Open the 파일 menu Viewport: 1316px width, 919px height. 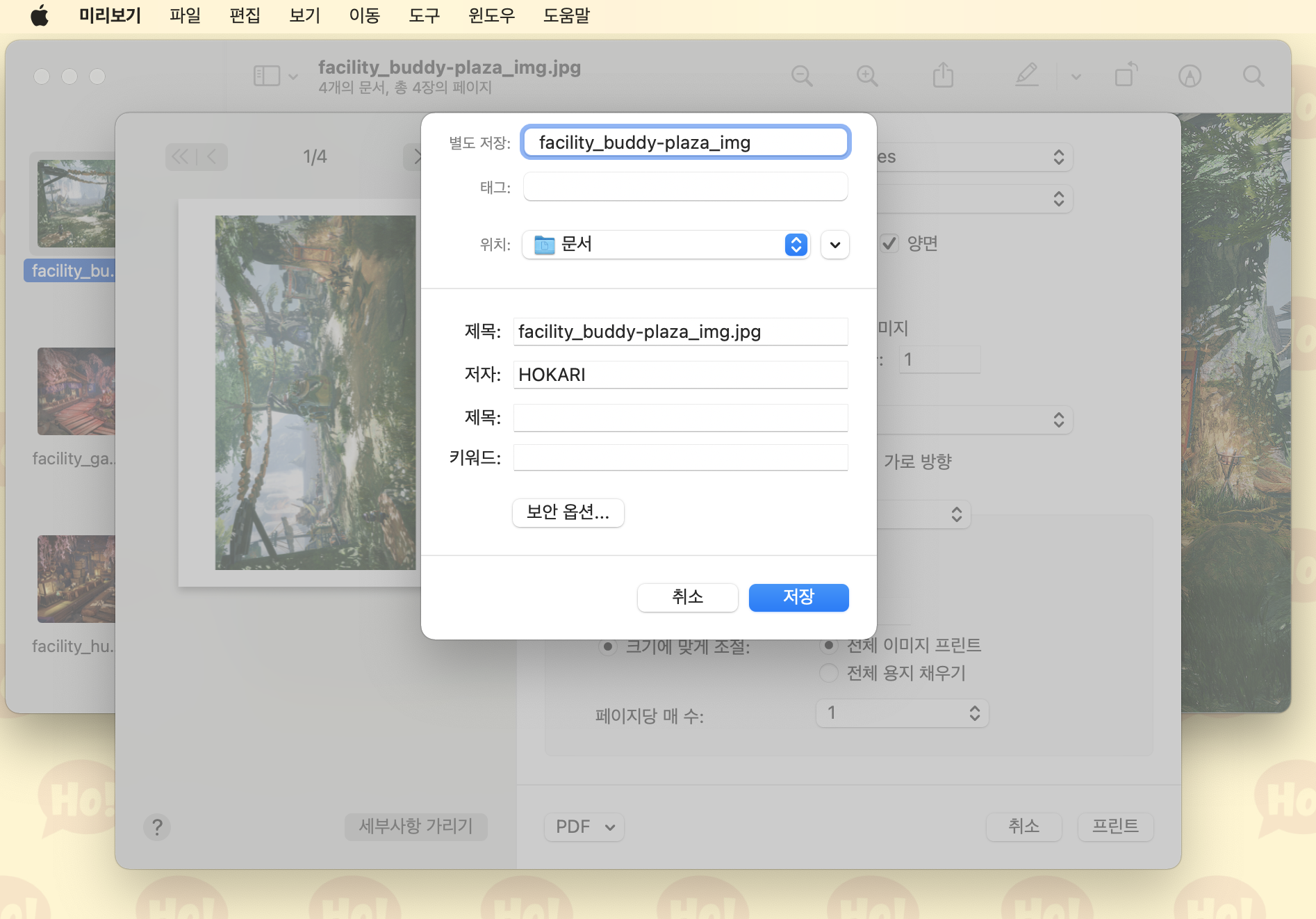click(185, 15)
